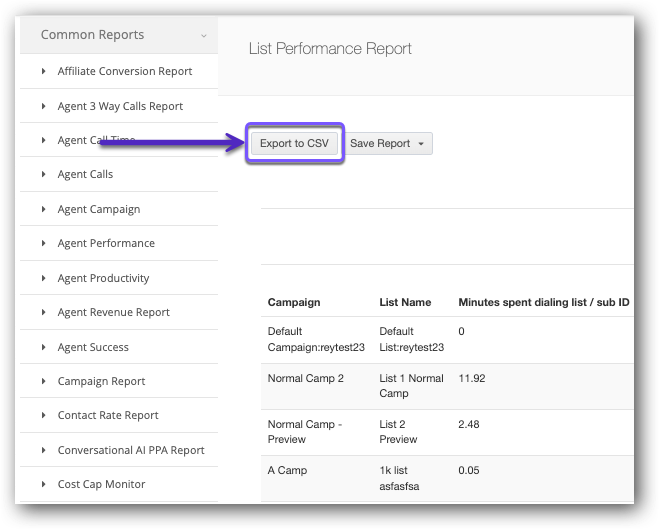Viewport: 659px width, 529px height.
Task: Select the Default List:reytest23 cell
Action: (411, 340)
